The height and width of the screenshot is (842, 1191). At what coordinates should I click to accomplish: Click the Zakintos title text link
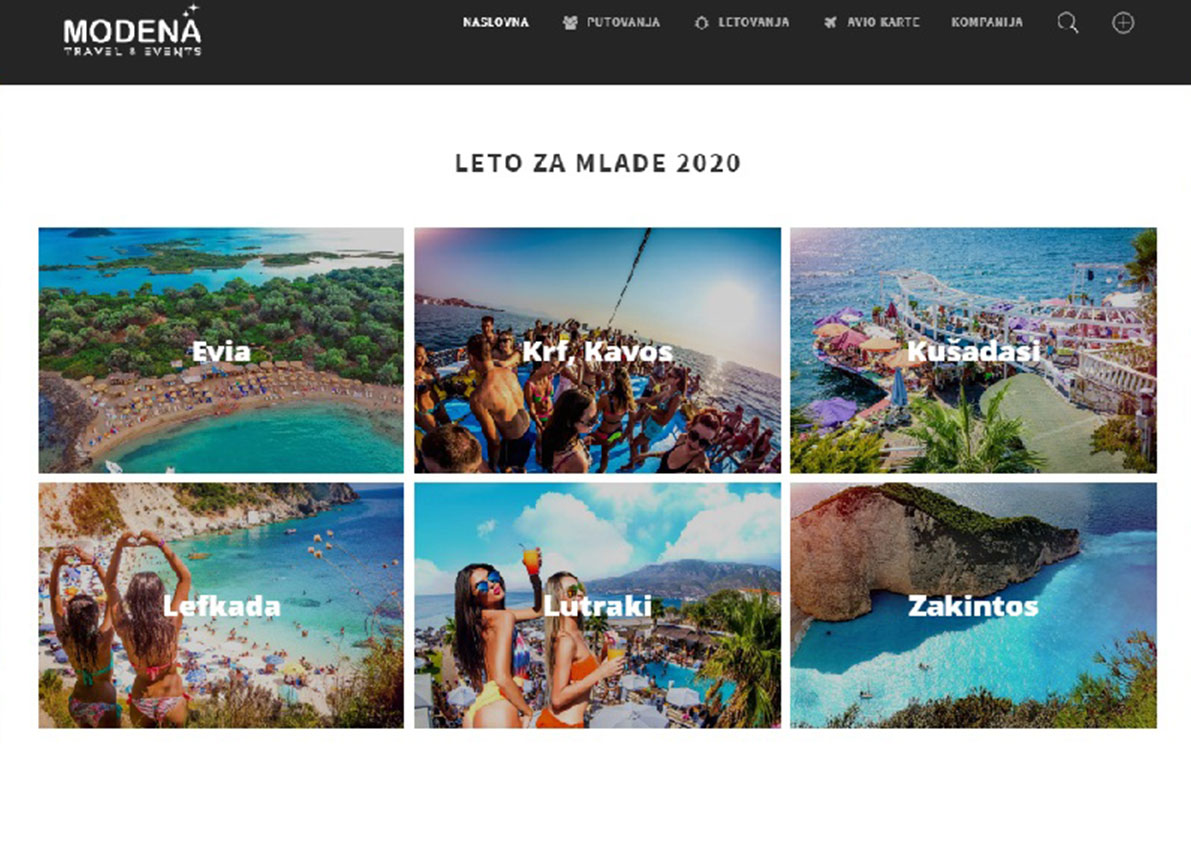973,606
